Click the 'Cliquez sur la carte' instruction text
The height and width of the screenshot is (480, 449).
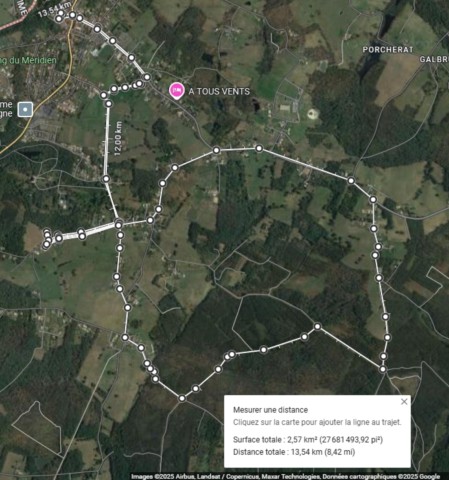(x=317, y=422)
